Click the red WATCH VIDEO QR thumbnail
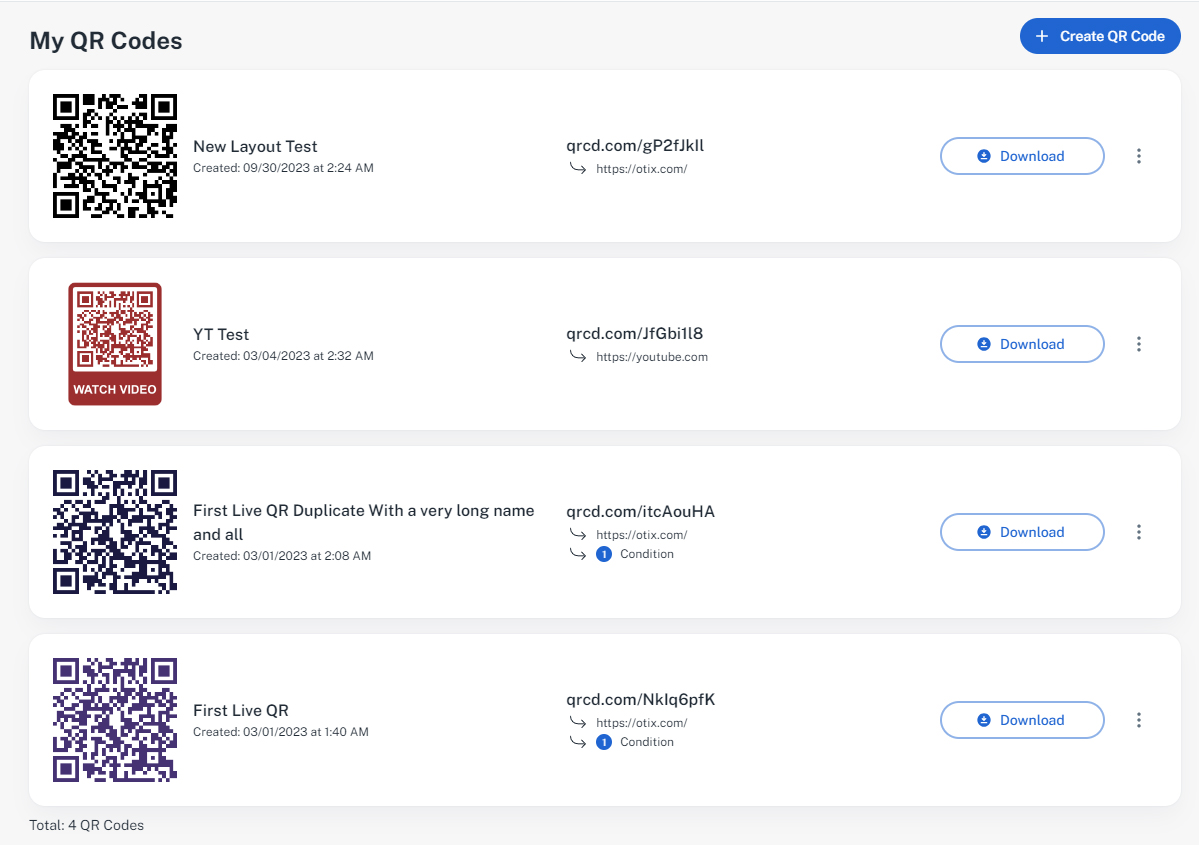 (114, 344)
